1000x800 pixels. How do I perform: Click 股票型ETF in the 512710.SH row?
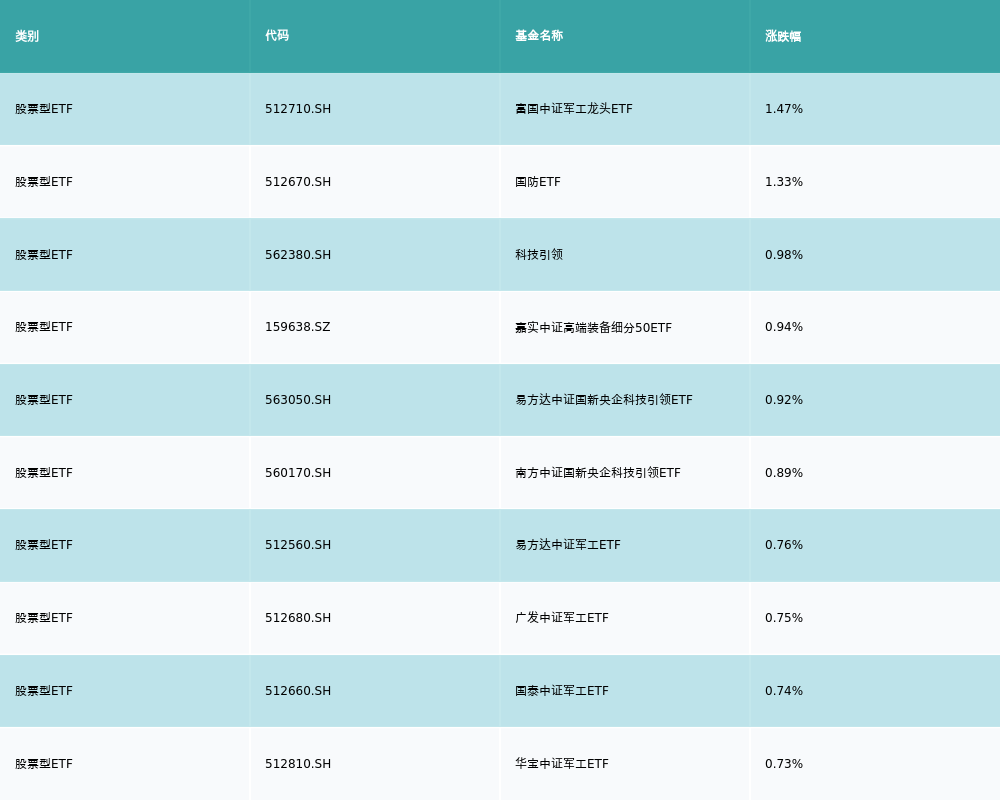point(44,109)
